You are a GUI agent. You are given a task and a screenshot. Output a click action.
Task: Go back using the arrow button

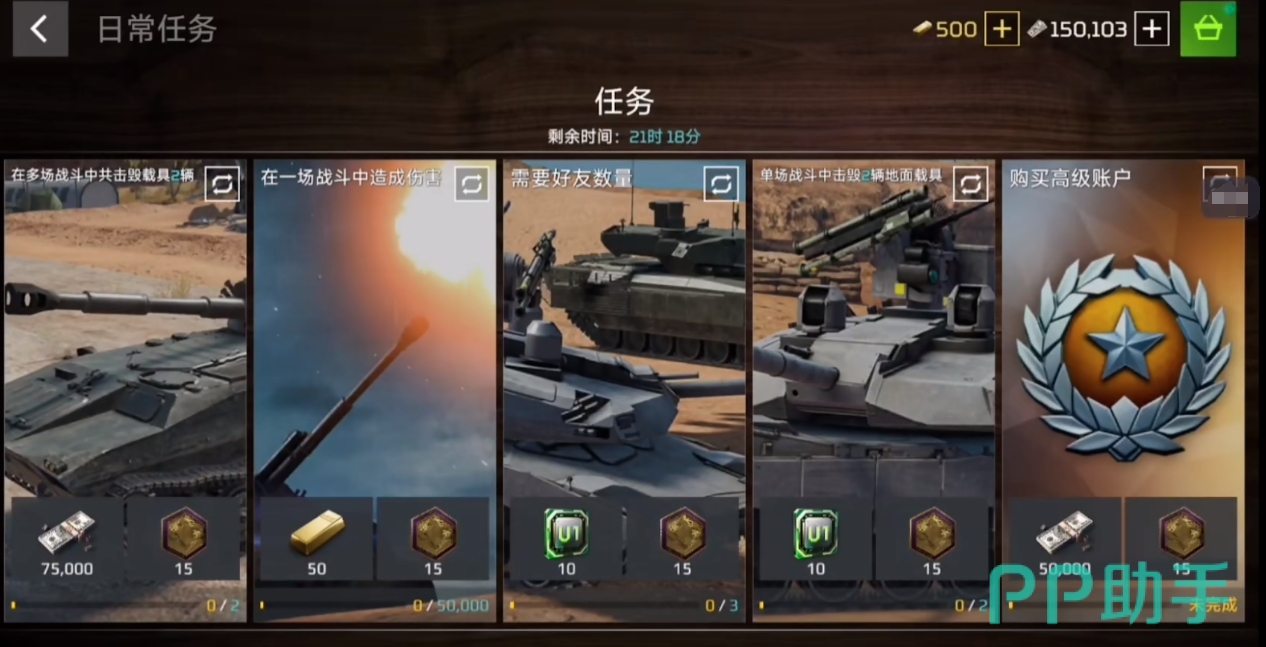point(40,29)
